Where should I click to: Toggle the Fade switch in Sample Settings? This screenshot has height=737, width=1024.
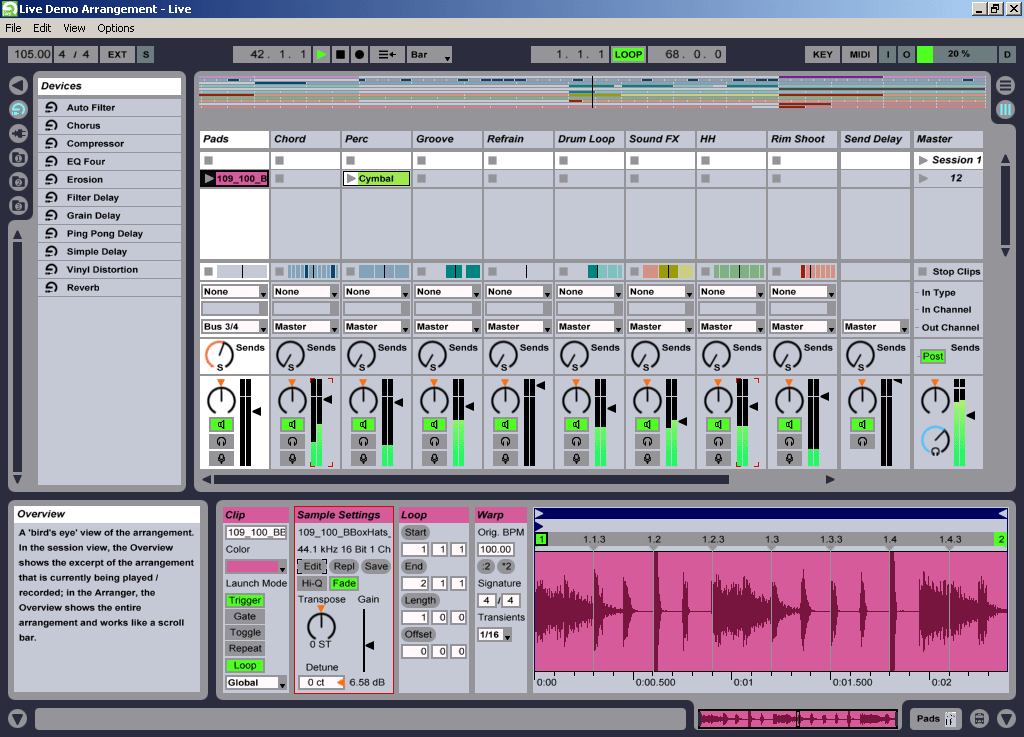coord(344,584)
